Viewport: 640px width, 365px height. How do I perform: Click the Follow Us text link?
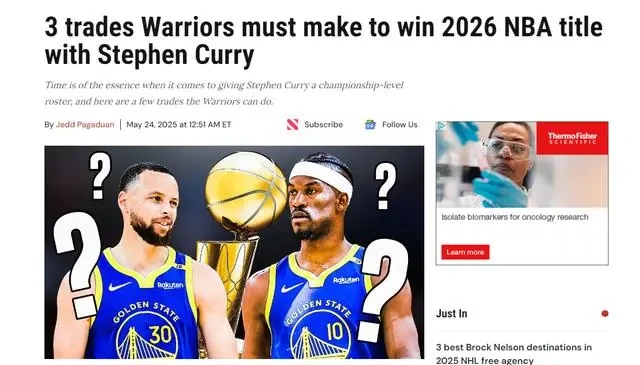click(400, 125)
